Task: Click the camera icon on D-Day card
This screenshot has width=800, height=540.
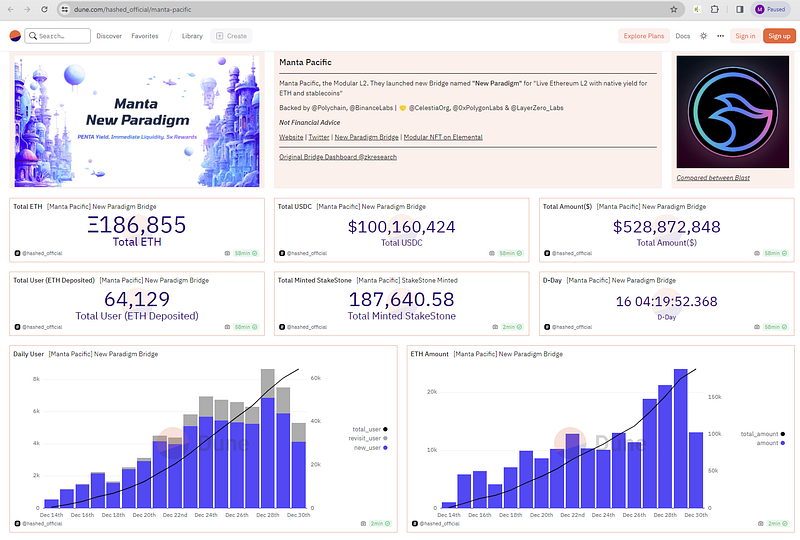Action: click(757, 327)
